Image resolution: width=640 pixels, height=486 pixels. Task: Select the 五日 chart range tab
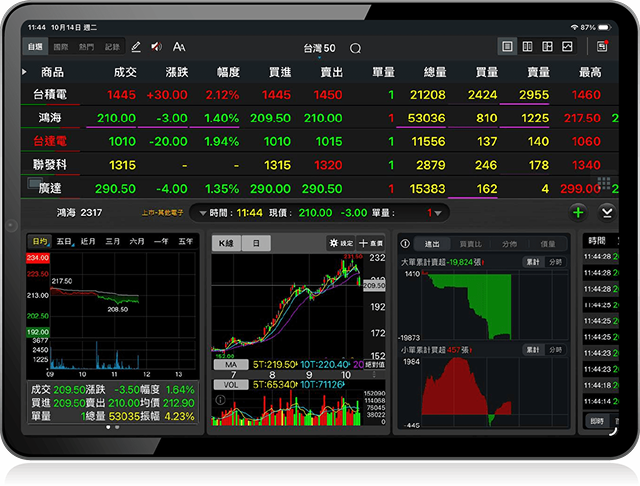pos(64,242)
